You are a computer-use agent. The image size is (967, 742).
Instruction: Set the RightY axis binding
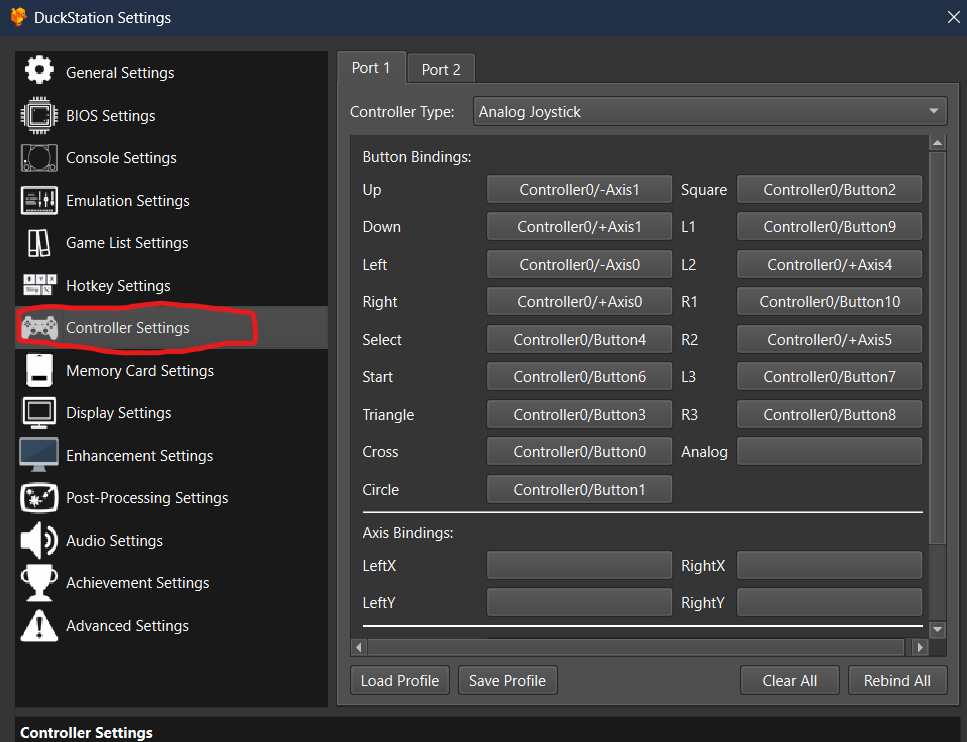pyautogui.click(x=829, y=603)
